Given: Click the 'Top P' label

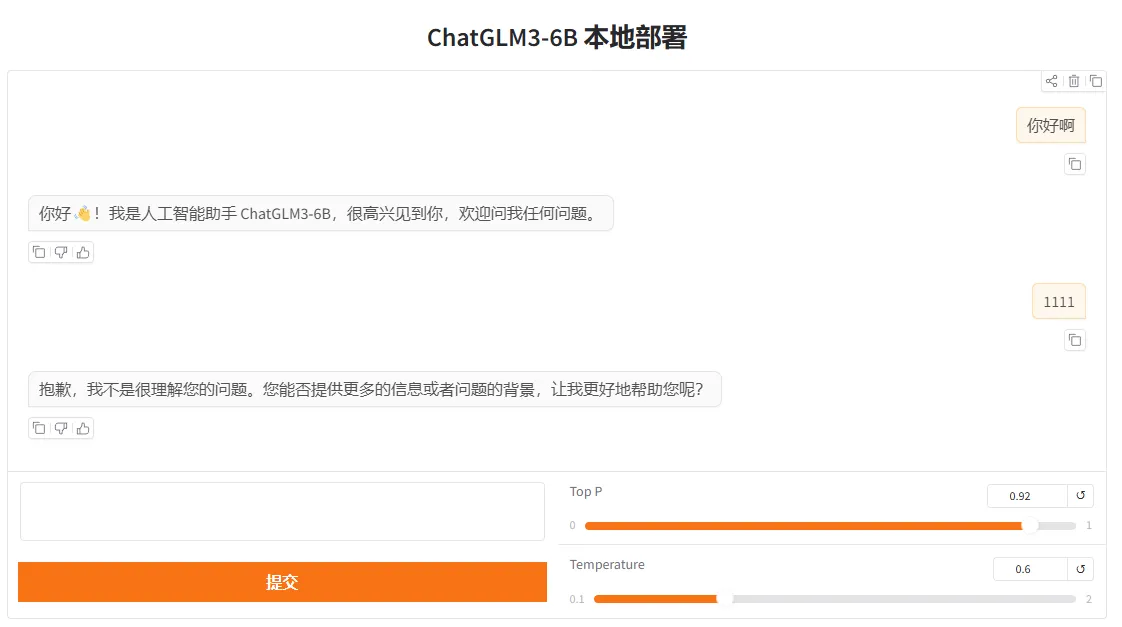Looking at the screenshot, I should [585, 492].
